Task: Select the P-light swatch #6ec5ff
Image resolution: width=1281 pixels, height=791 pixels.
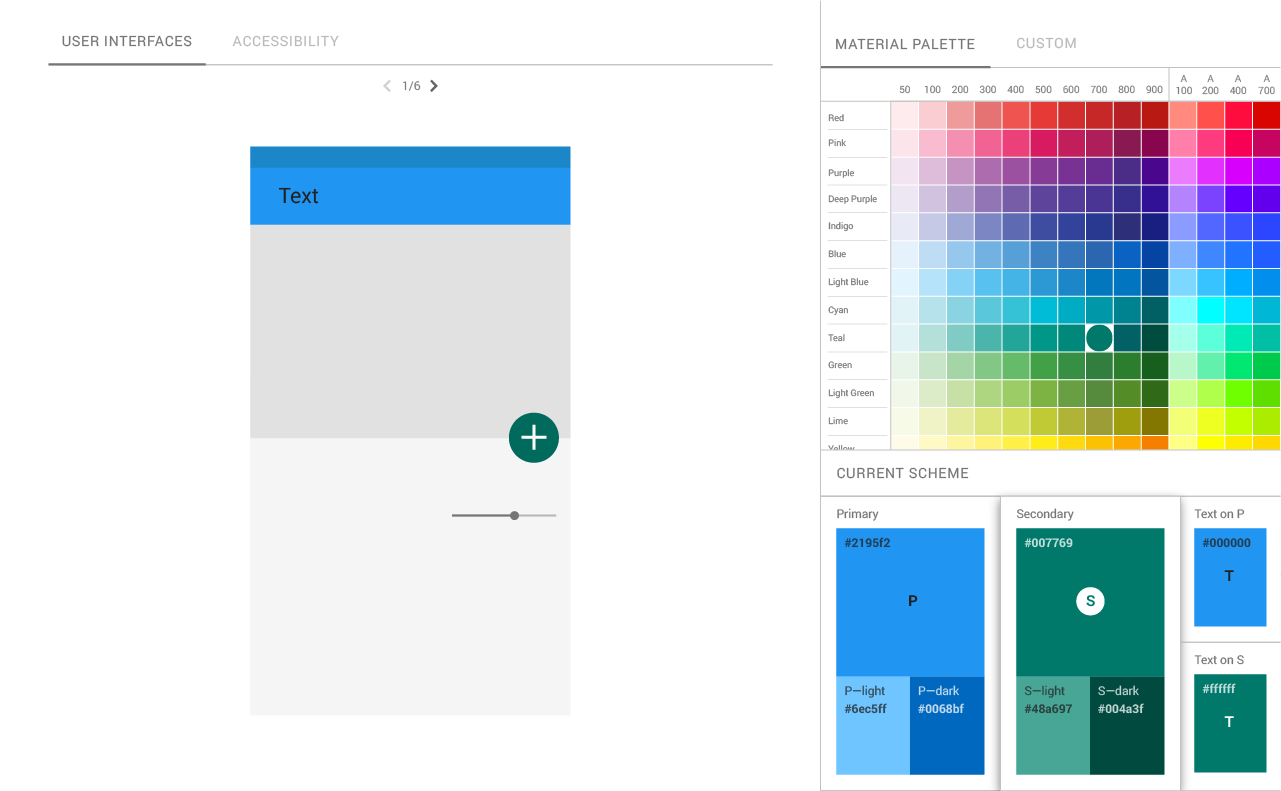Action: tap(873, 726)
